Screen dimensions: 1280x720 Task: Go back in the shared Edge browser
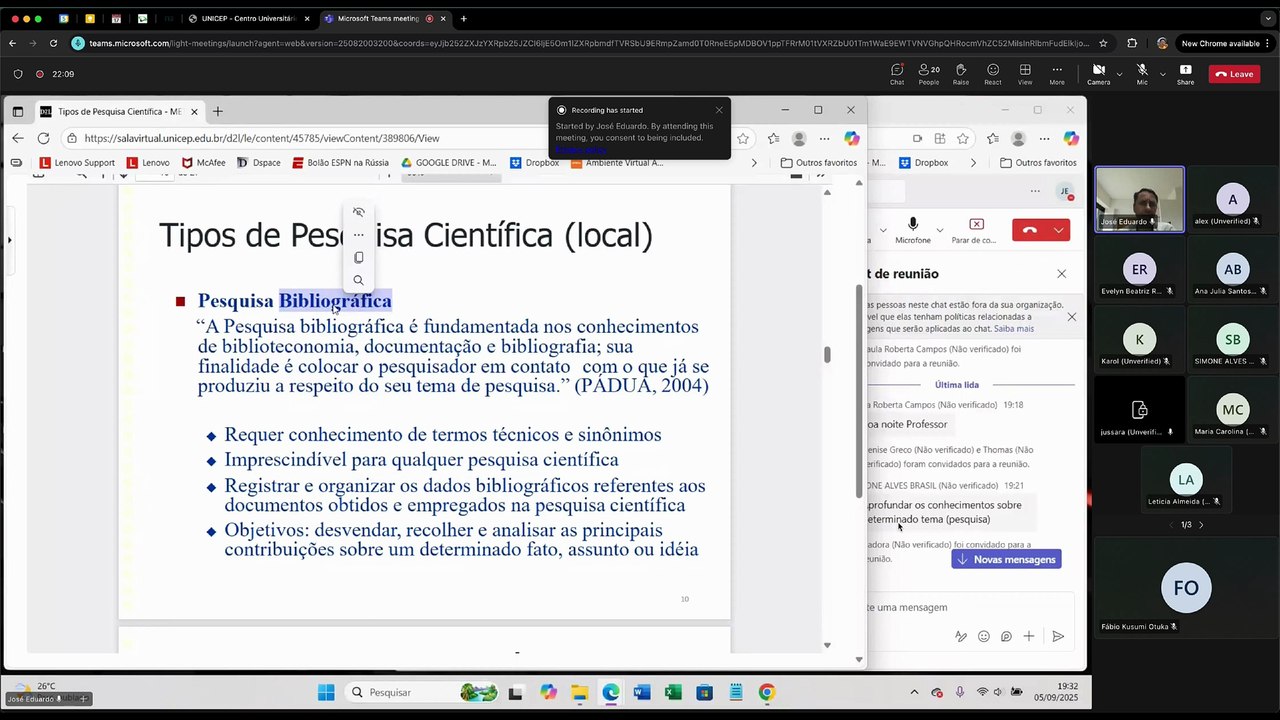[x=18, y=138]
